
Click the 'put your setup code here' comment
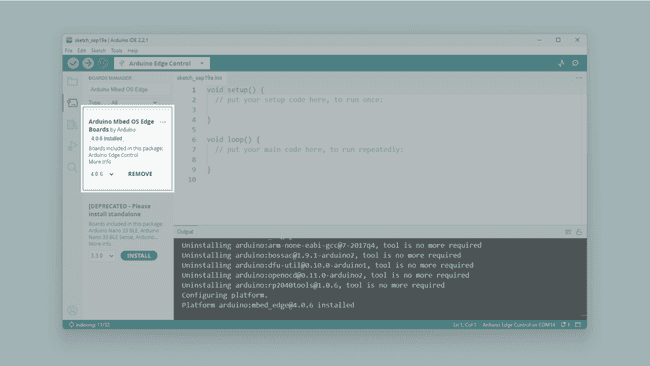(299, 99)
